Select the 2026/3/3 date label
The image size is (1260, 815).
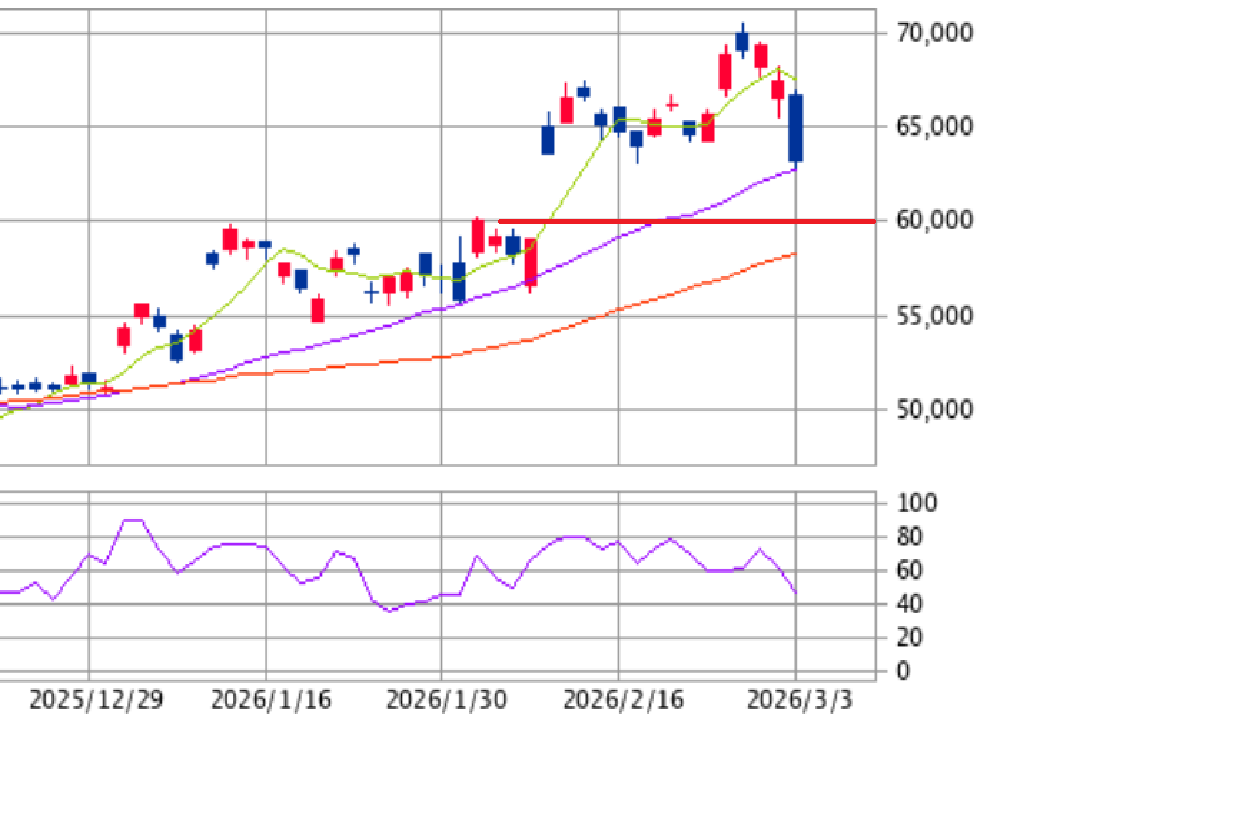coord(800,700)
